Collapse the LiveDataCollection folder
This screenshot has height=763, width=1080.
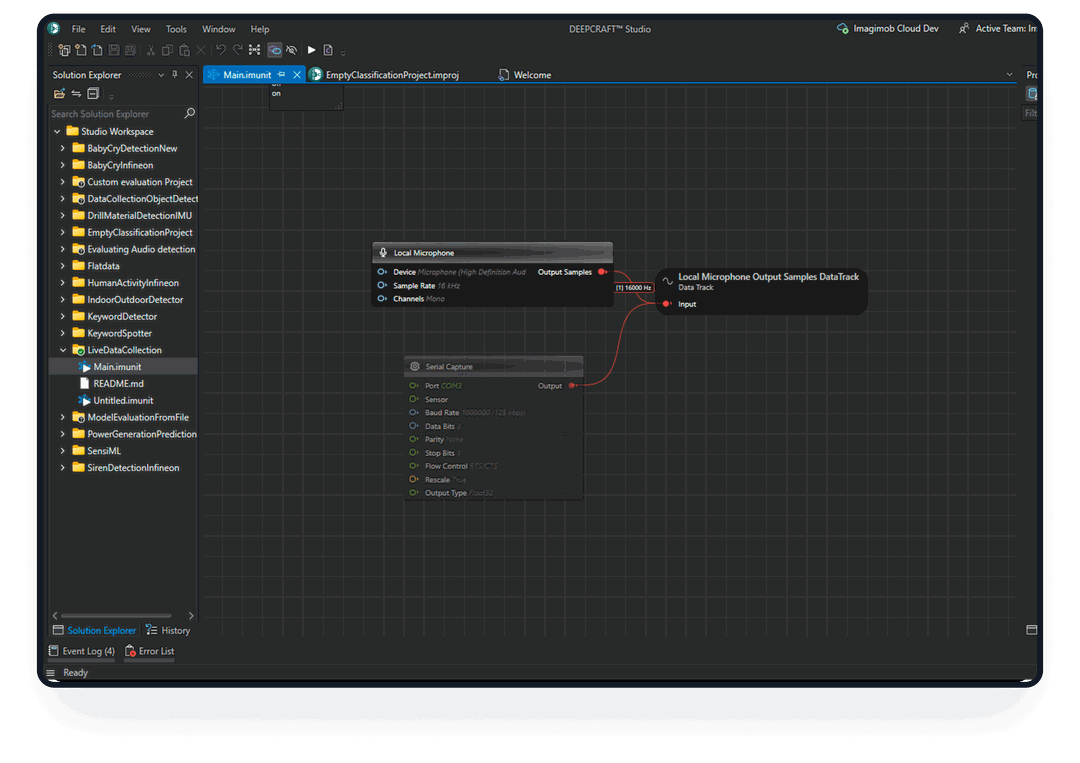pyautogui.click(x=63, y=350)
